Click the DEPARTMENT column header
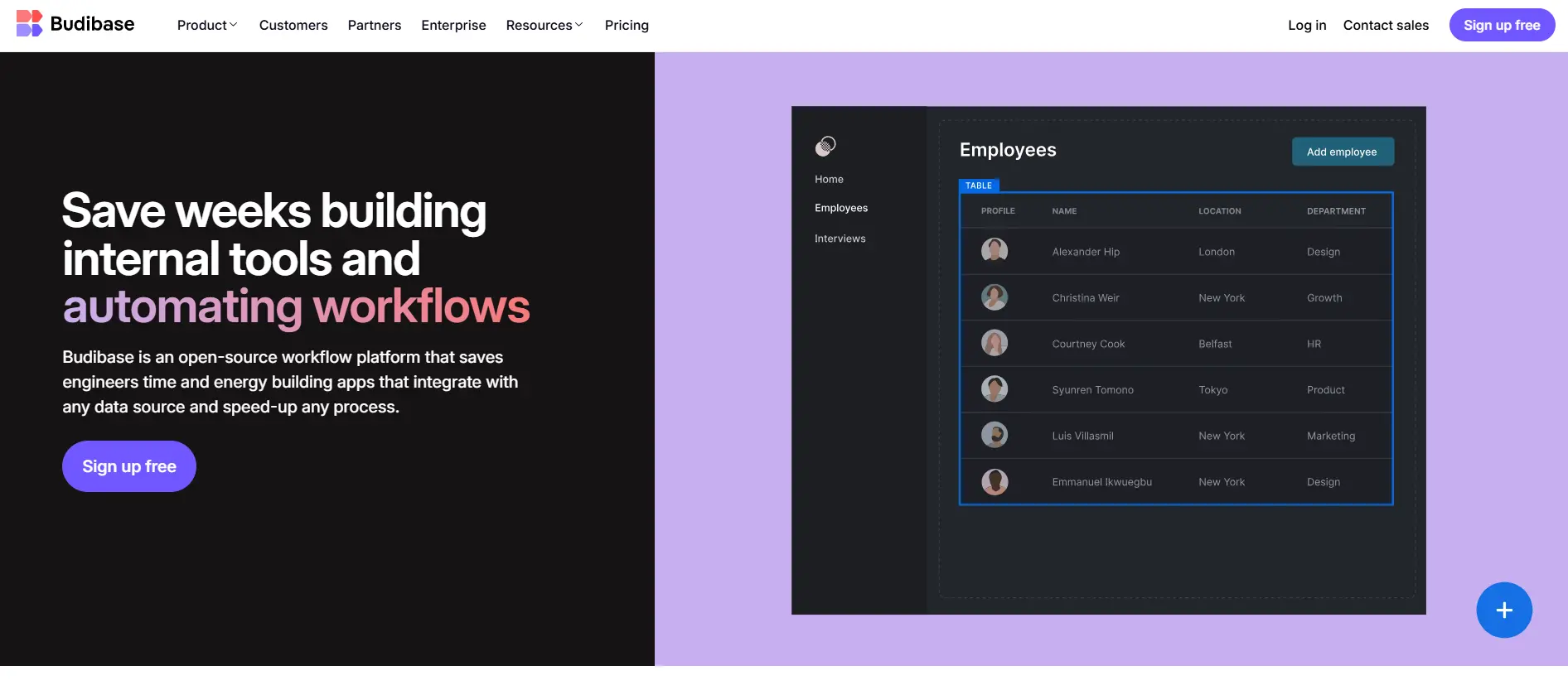Screen dimensions: 1568x685 [x=1336, y=211]
